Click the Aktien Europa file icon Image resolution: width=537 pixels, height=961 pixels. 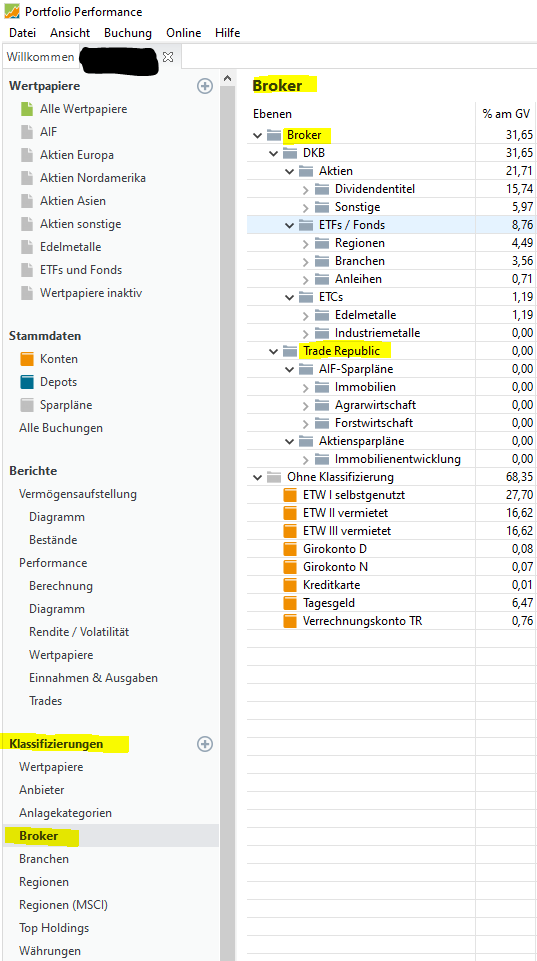pyautogui.click(x=27, y=155)
